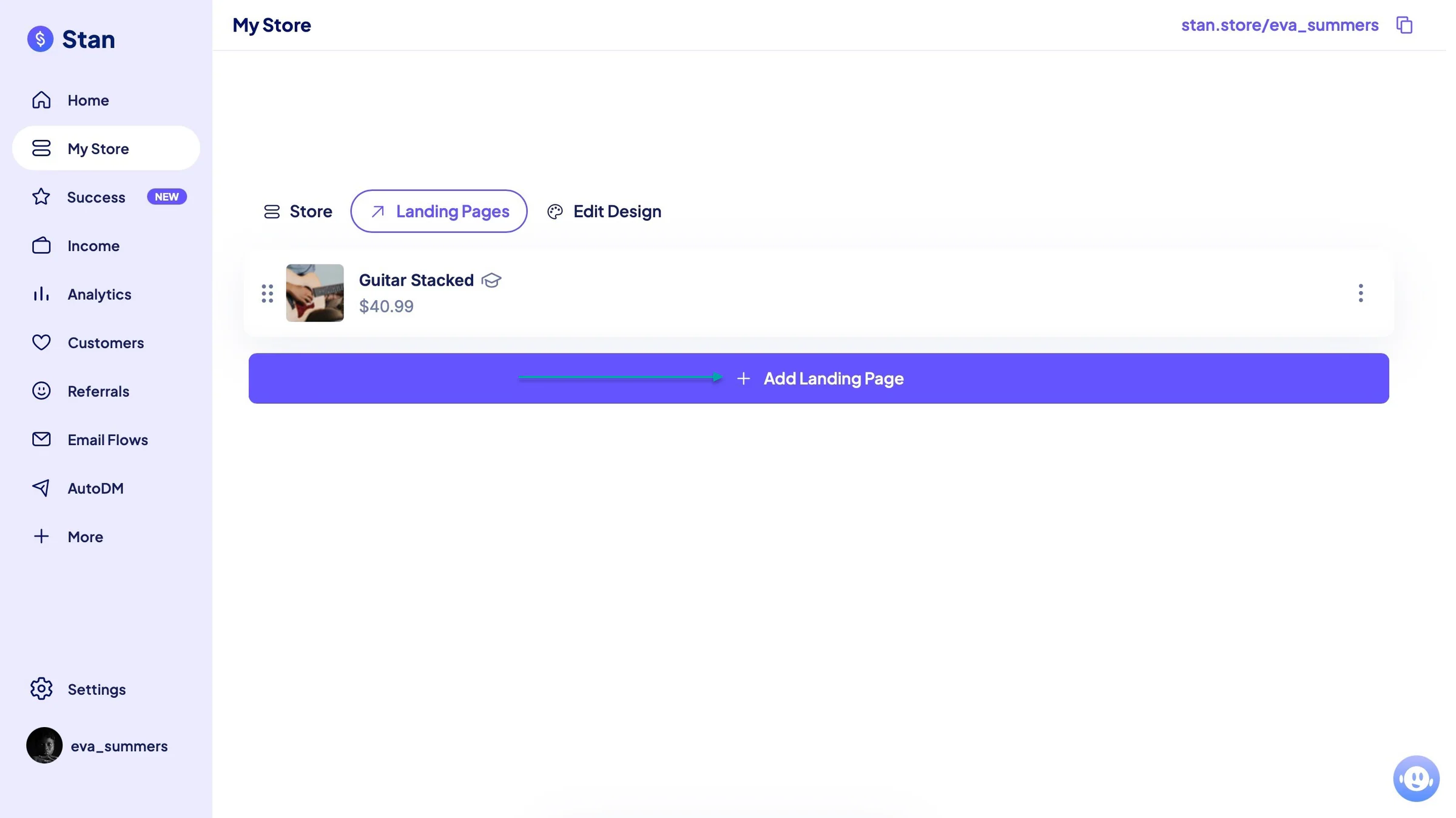Select the Landing Pages tab
The height and width of the screenshot is (818, 1456).
pyautogui.click(x=439, y=211)
